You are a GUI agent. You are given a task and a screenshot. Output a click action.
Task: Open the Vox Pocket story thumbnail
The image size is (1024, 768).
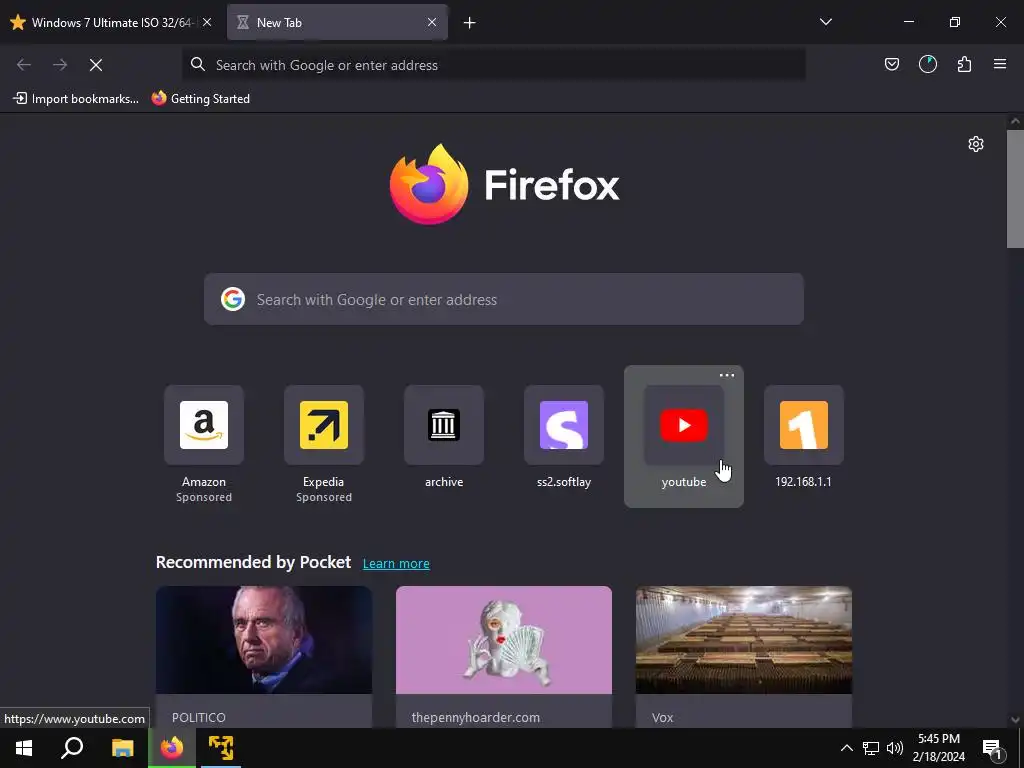[x=744, y=640]
